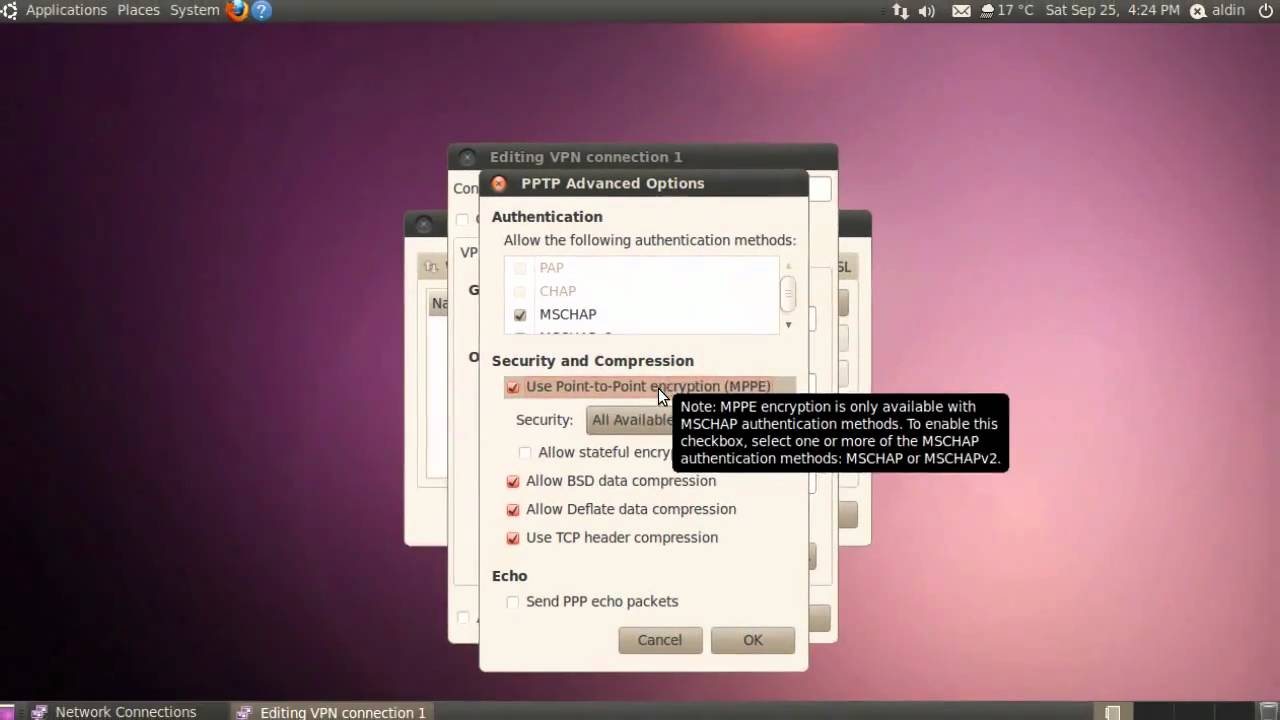Screen dimensions: 1280x720
Task: Click the authentication list scroll-down arrow
Action: point(788,325)
